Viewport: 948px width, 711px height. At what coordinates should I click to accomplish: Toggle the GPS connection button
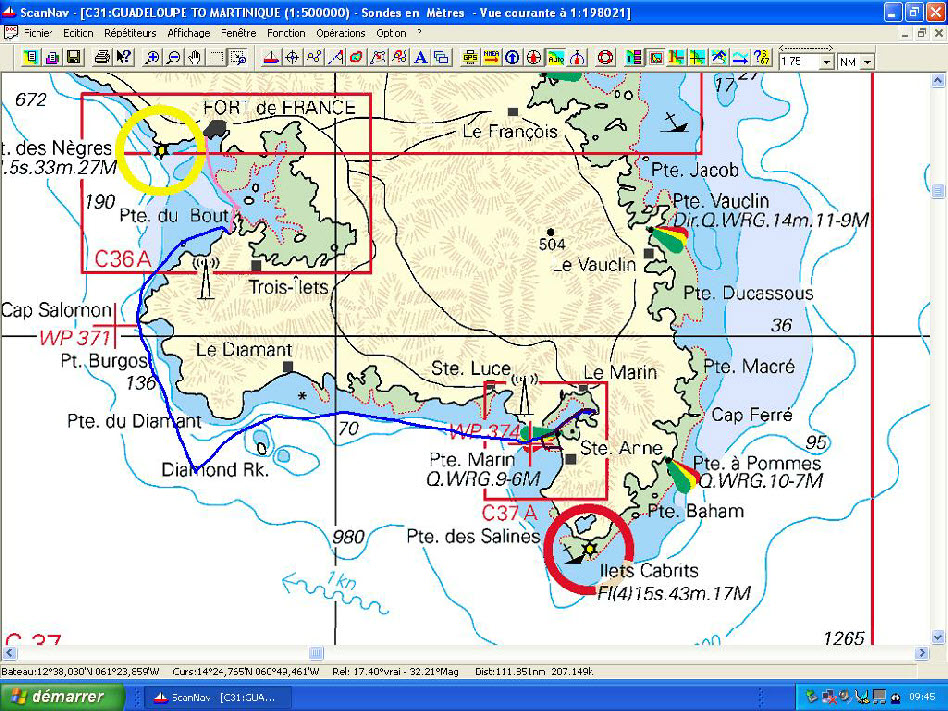(470, 57)
